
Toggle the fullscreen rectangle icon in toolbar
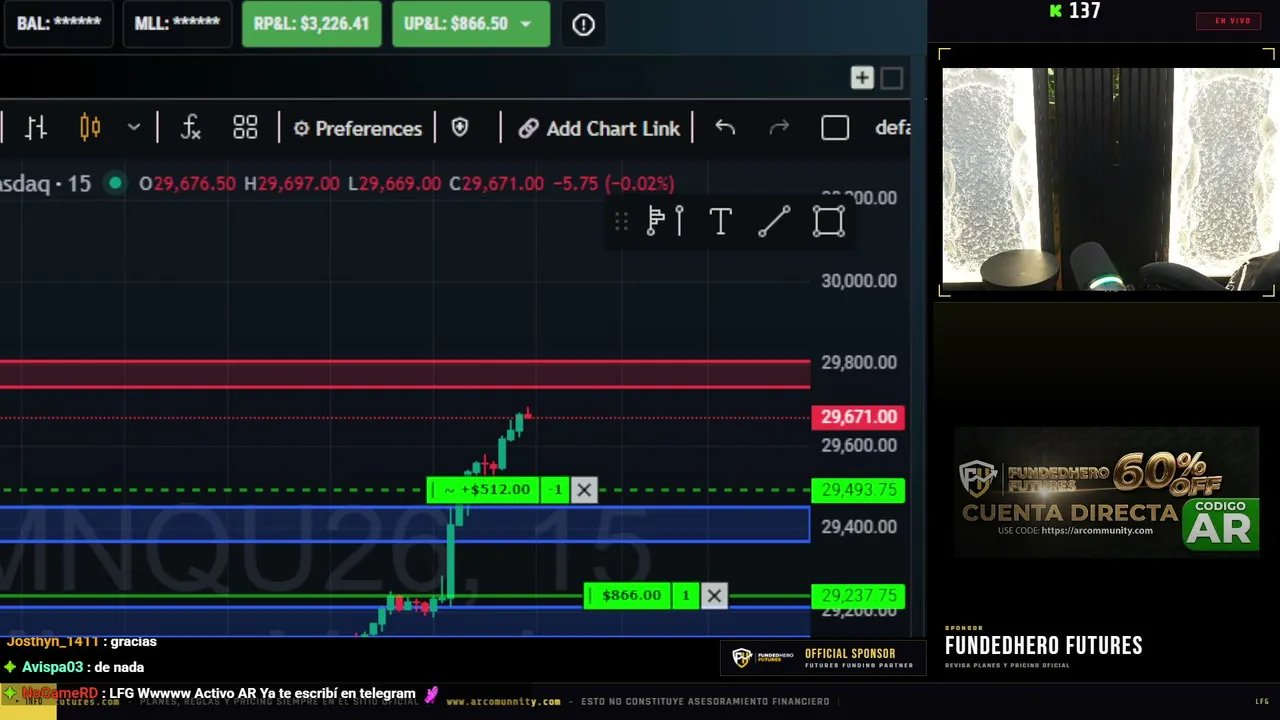click(x=835, y=128)
